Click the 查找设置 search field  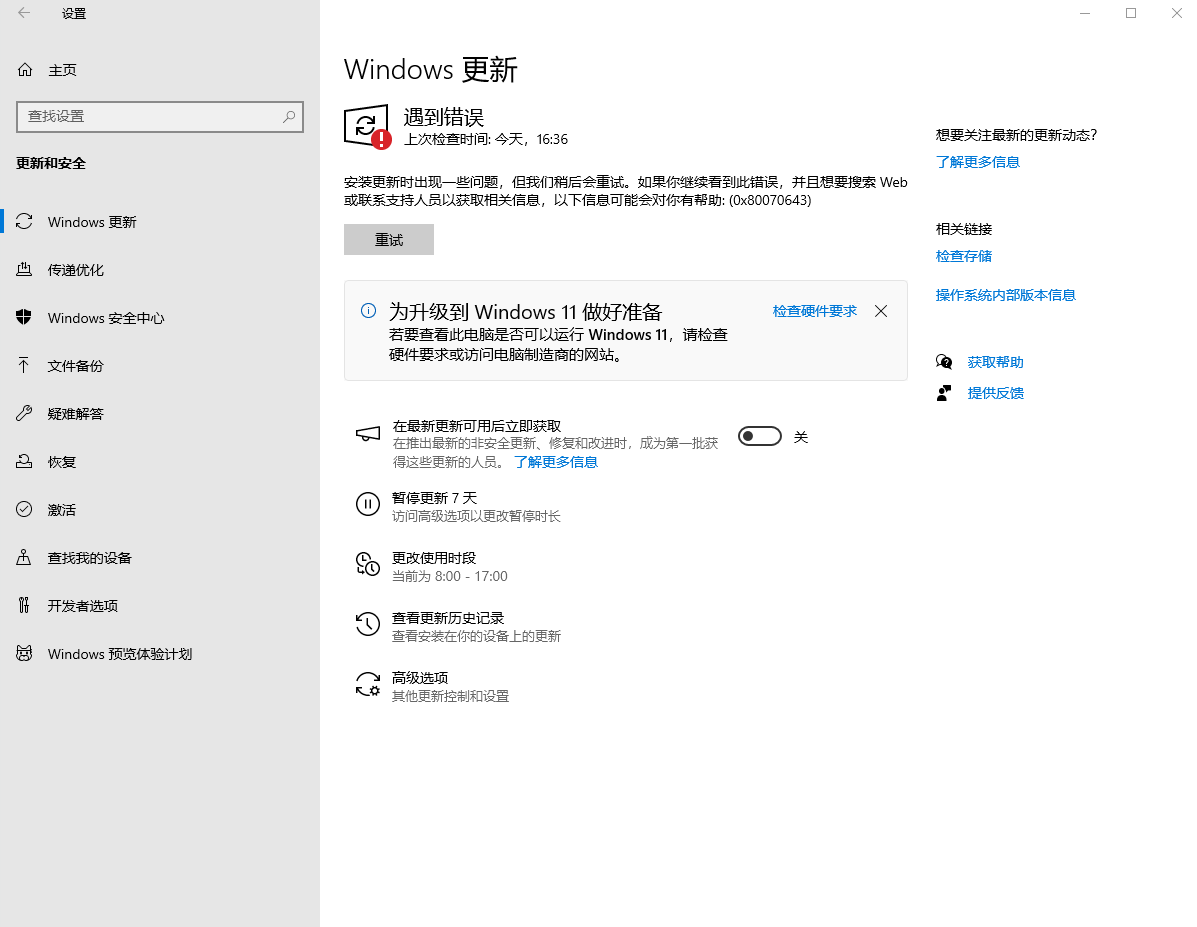tap(160, 117)
